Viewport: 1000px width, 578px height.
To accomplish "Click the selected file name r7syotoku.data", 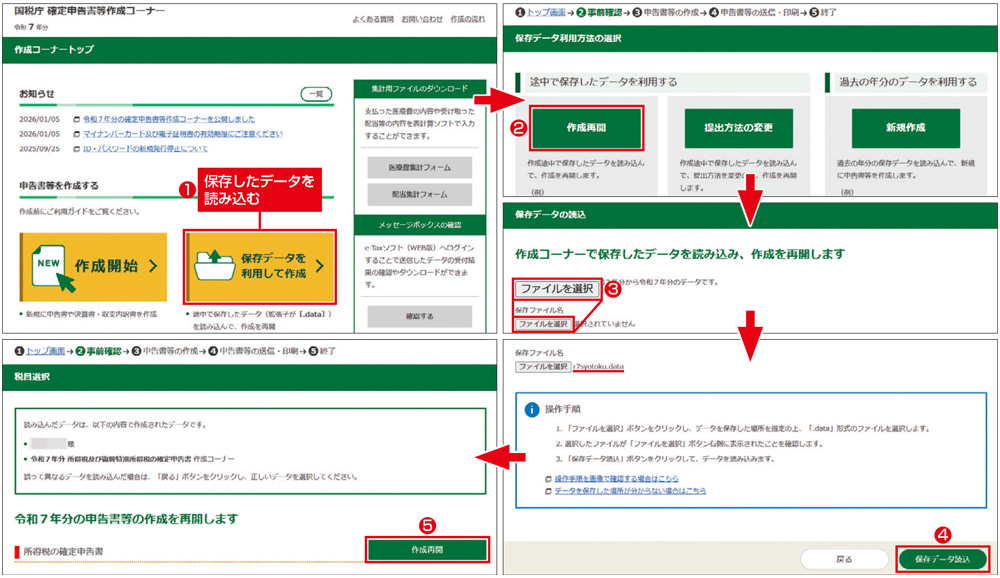I will 598,367.
